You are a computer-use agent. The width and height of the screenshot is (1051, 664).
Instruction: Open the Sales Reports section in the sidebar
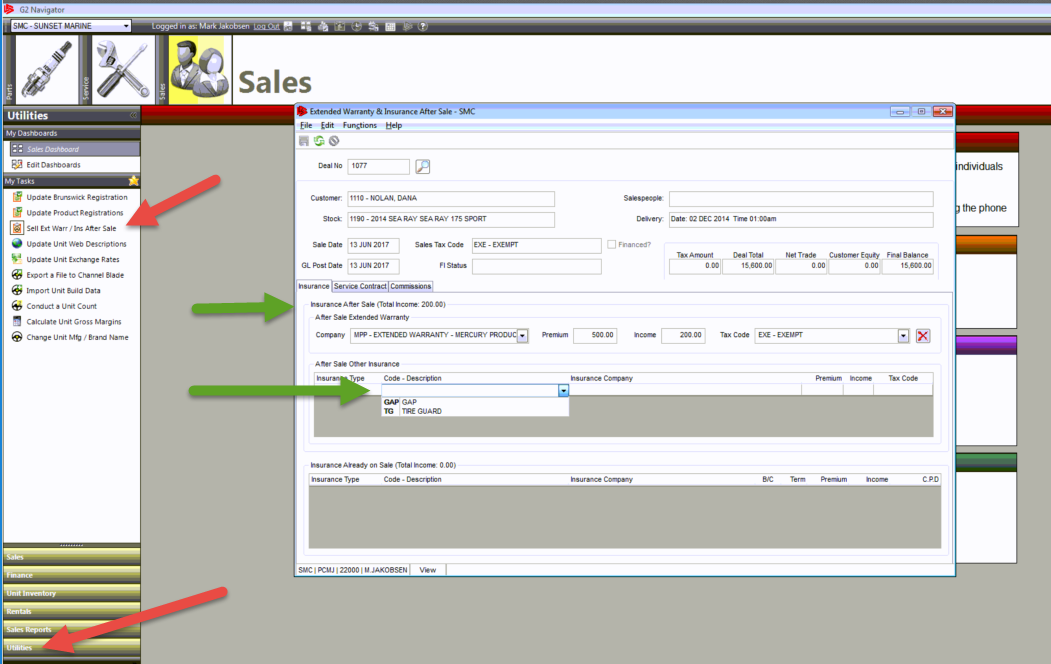72,629
